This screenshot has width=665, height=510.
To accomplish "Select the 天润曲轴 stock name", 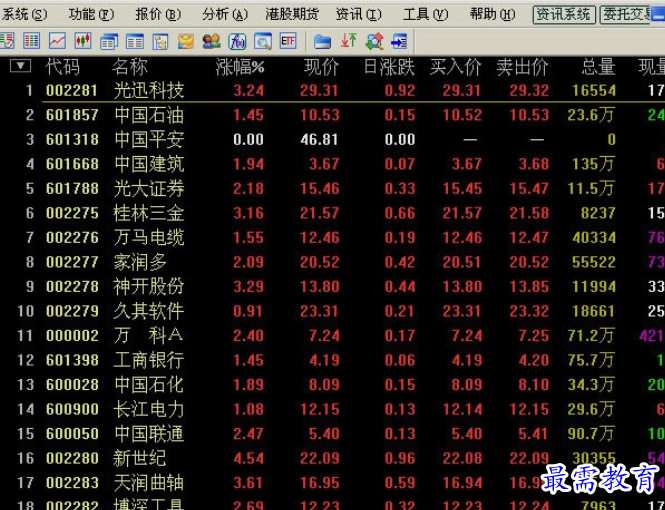I will [149, 483].
